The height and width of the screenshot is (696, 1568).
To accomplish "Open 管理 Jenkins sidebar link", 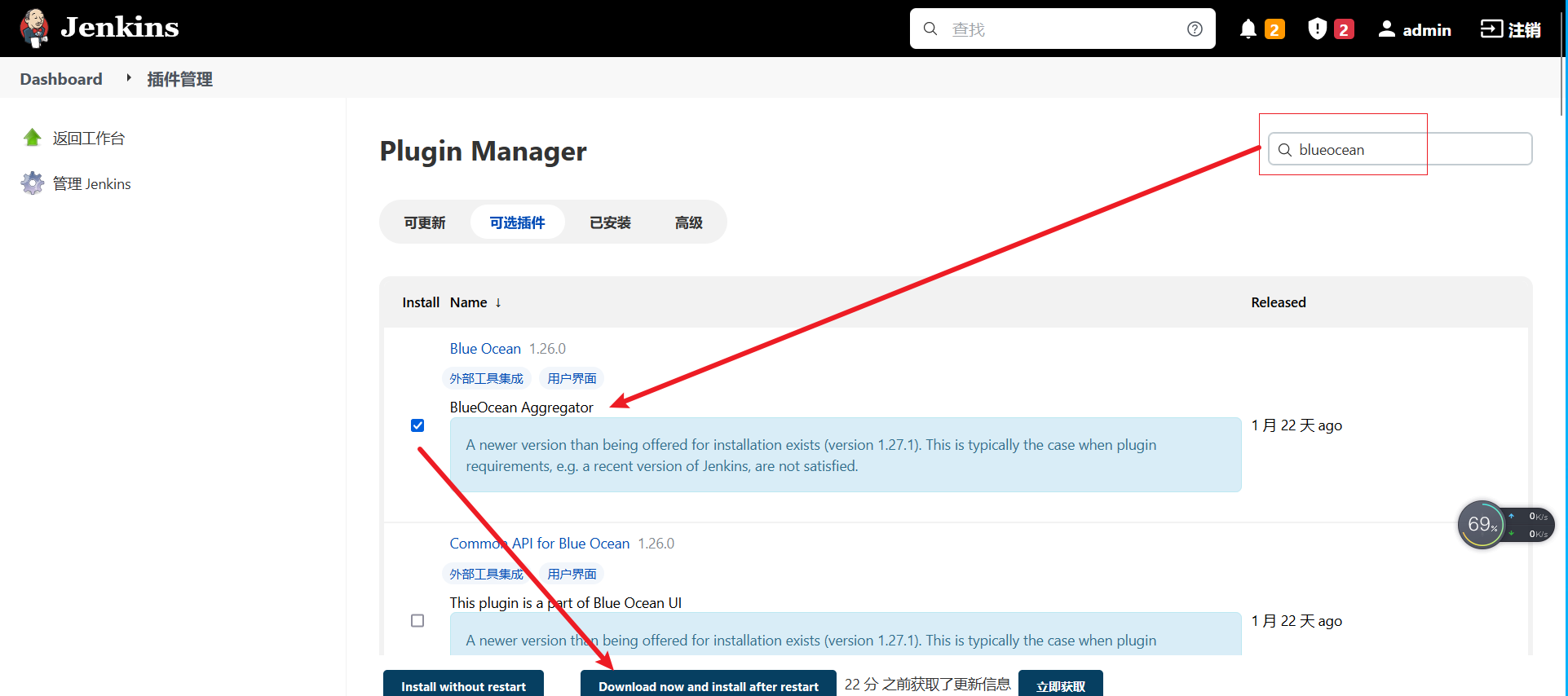I will click(x=91, y=184).
